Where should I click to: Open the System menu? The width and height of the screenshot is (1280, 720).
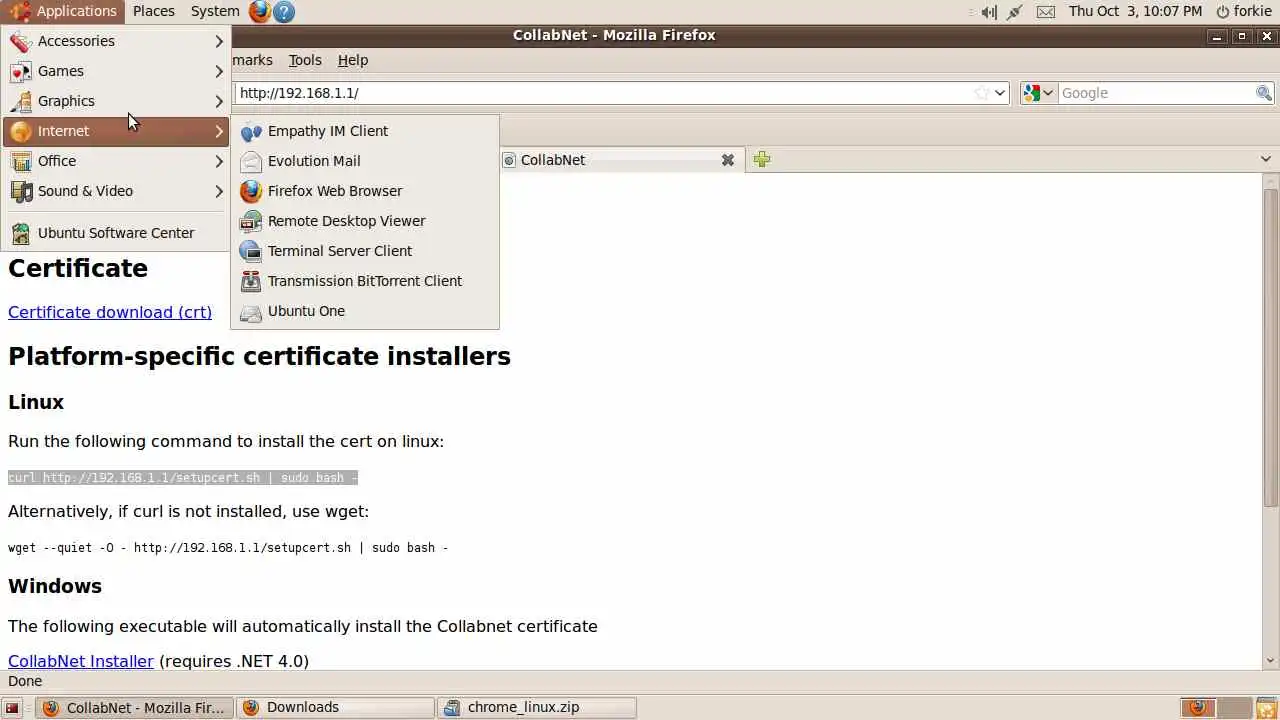click(x=215, y=11)
